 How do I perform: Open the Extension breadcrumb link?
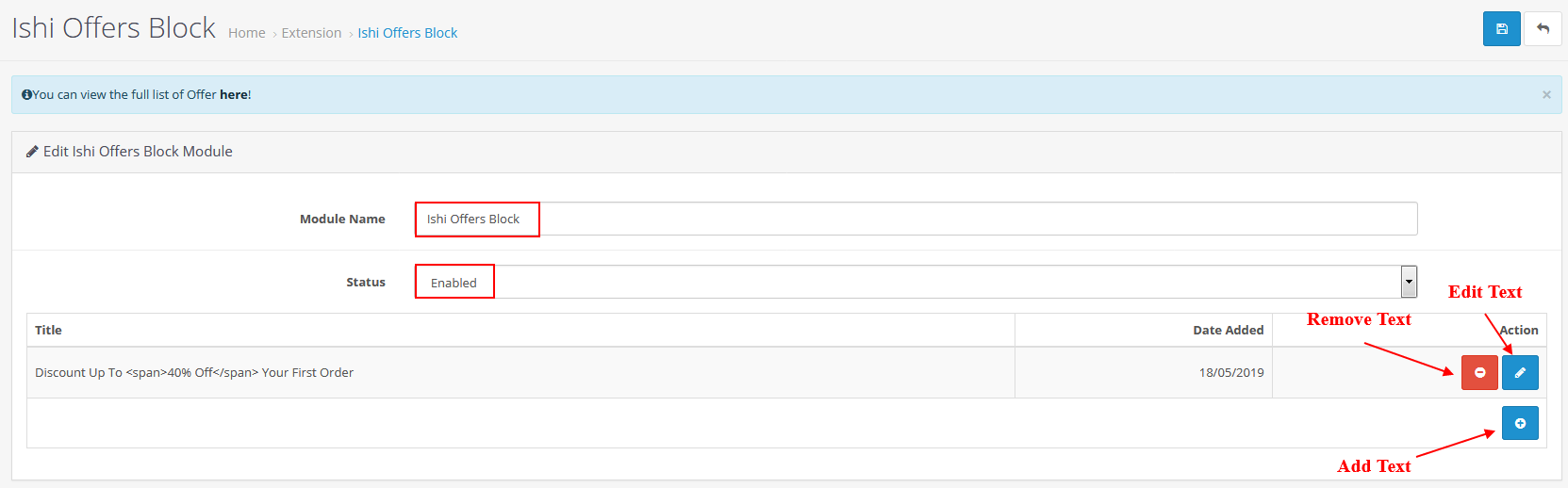pos(311,33)
